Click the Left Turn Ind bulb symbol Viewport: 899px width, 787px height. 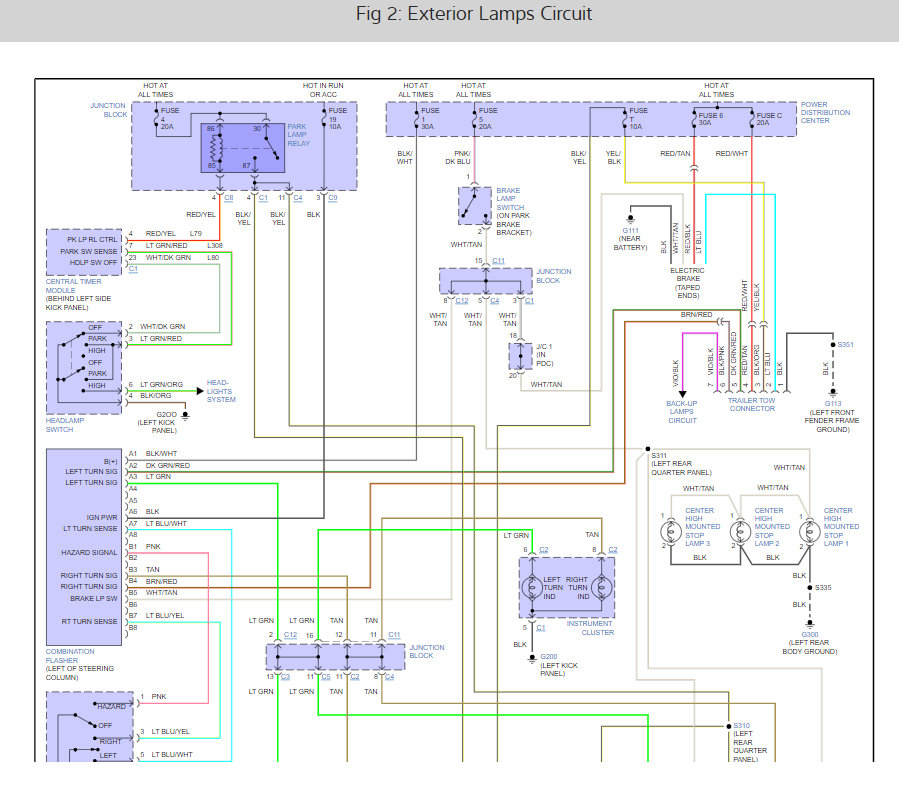pos(532,587)
